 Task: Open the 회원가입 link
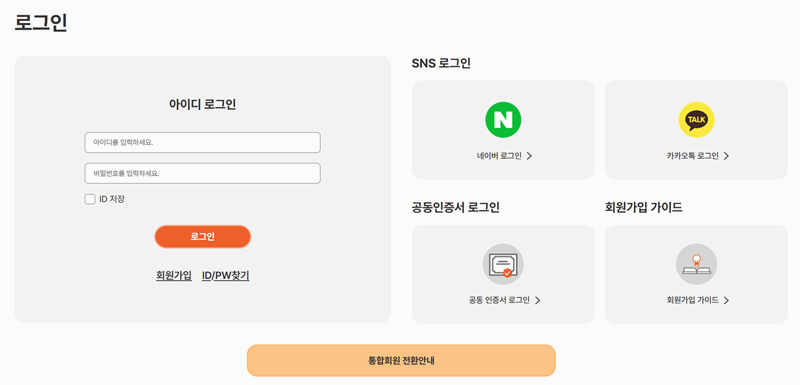(x=174, y=276)
